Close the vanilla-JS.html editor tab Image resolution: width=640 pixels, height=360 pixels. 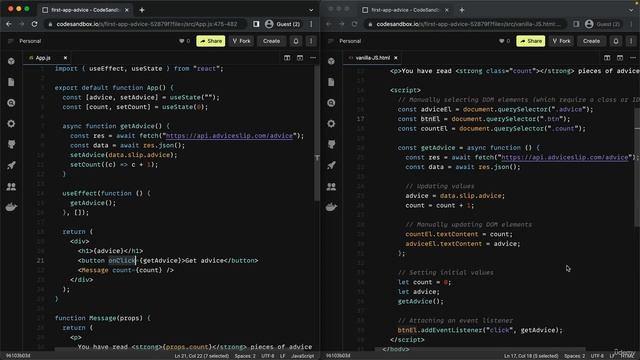point(396,58)
